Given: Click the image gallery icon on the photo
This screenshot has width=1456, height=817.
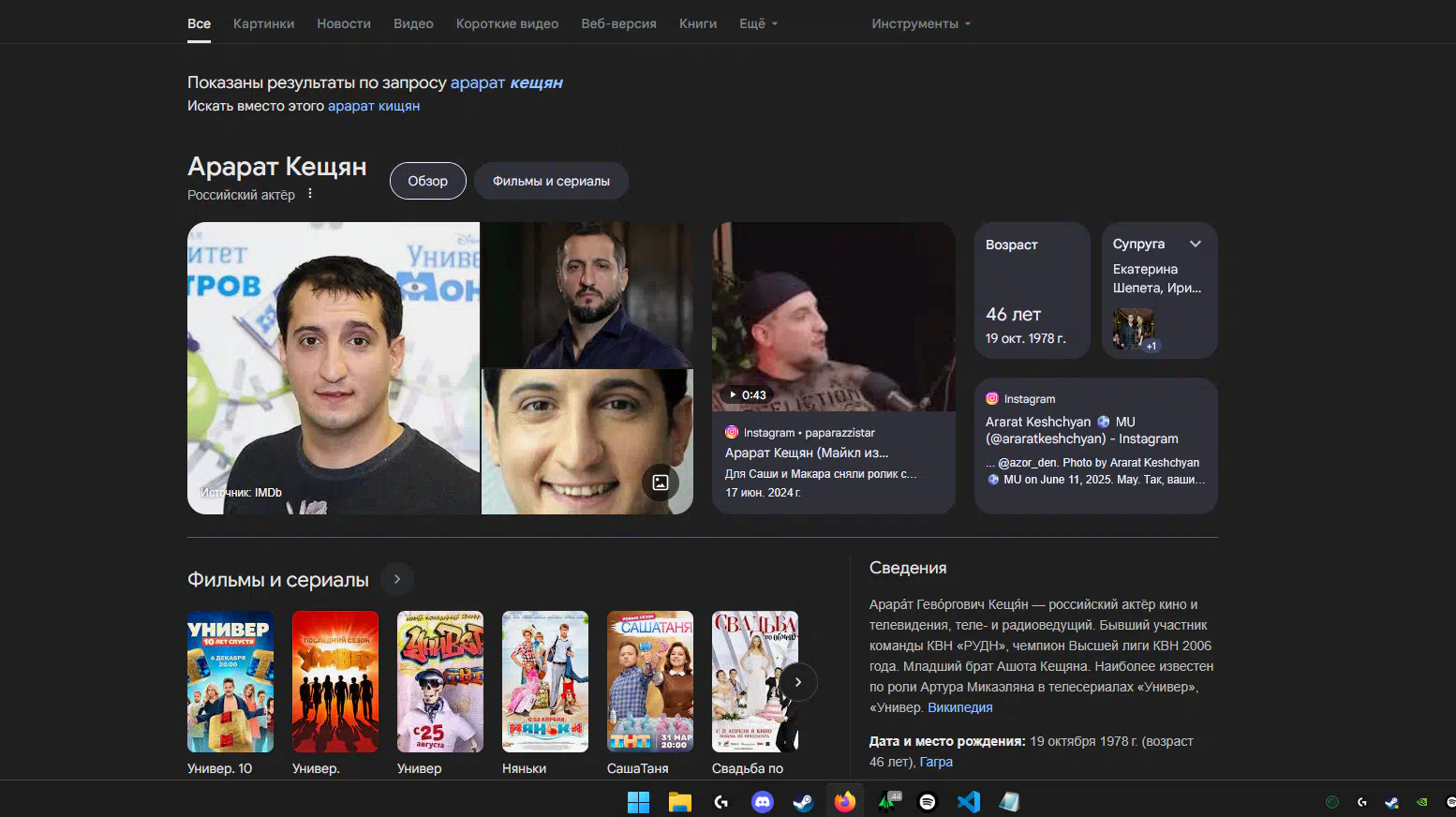Looking at the screenshot, I should pyautogui.click(x=661, y=483).
